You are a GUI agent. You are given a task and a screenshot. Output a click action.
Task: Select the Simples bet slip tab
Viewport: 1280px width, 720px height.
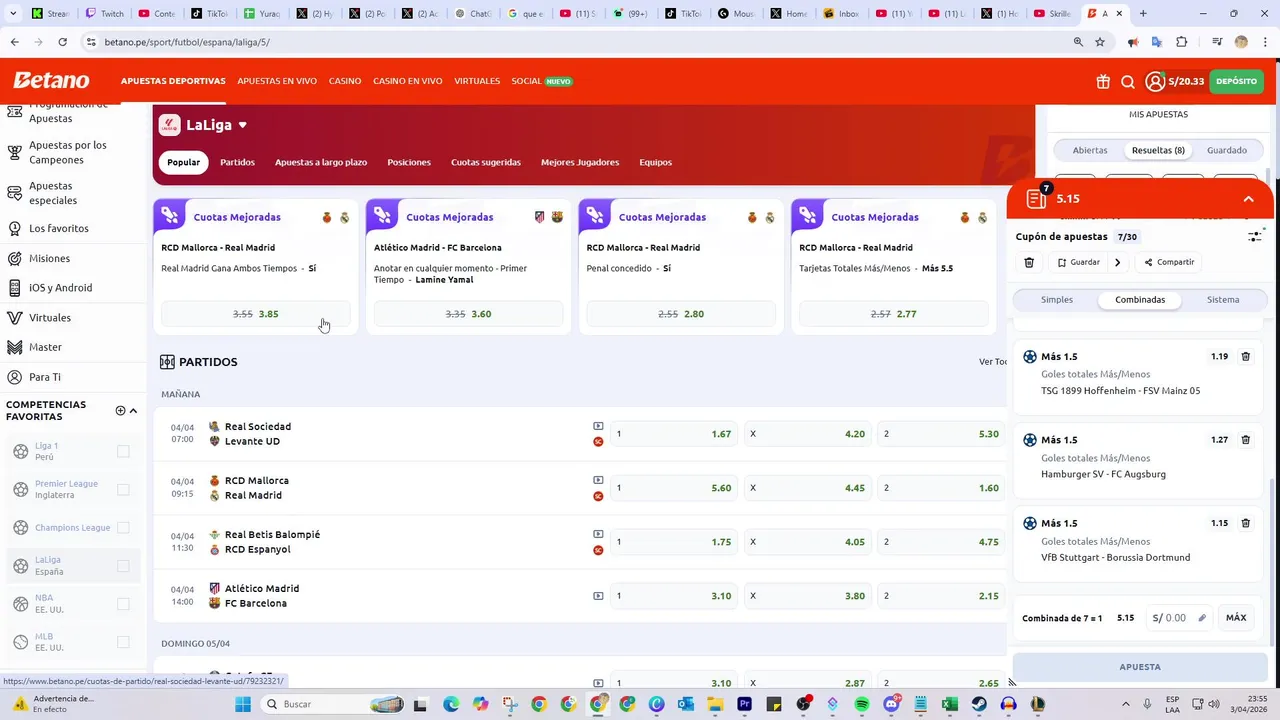coord(1057,300)
